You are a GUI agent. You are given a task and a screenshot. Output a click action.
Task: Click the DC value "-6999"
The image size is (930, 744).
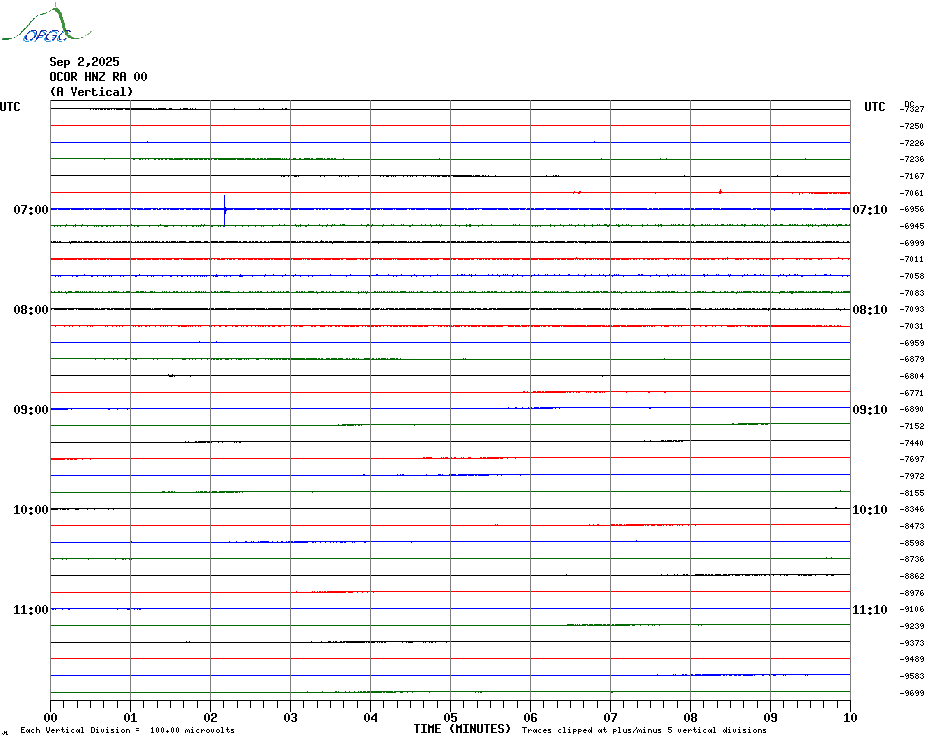(912, 243)
